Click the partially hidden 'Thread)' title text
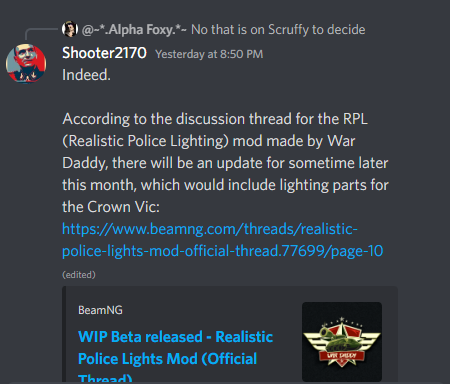This screenshot has height=384, width=450. [x=105, y=378]
